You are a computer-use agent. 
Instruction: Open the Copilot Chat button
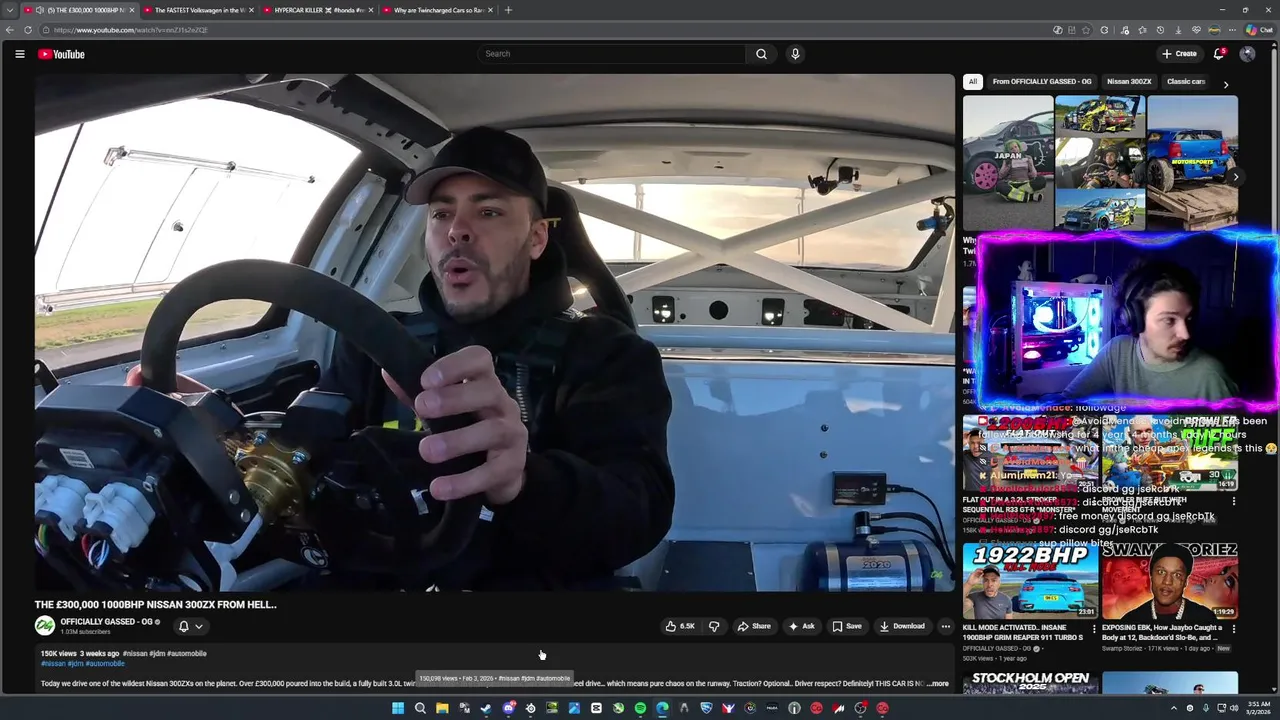click(1259, 30)
